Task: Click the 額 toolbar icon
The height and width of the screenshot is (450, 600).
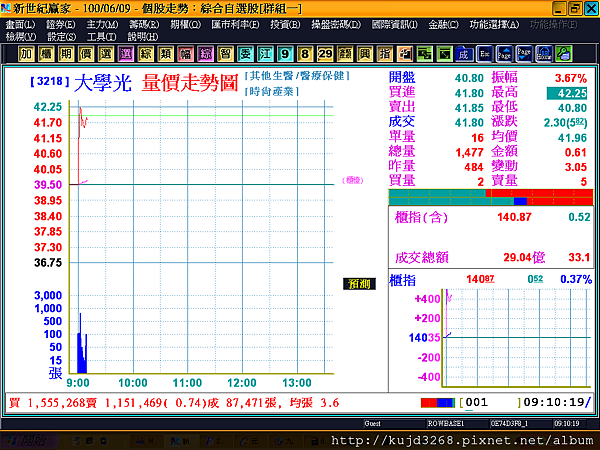Action: tap(345, 54)
